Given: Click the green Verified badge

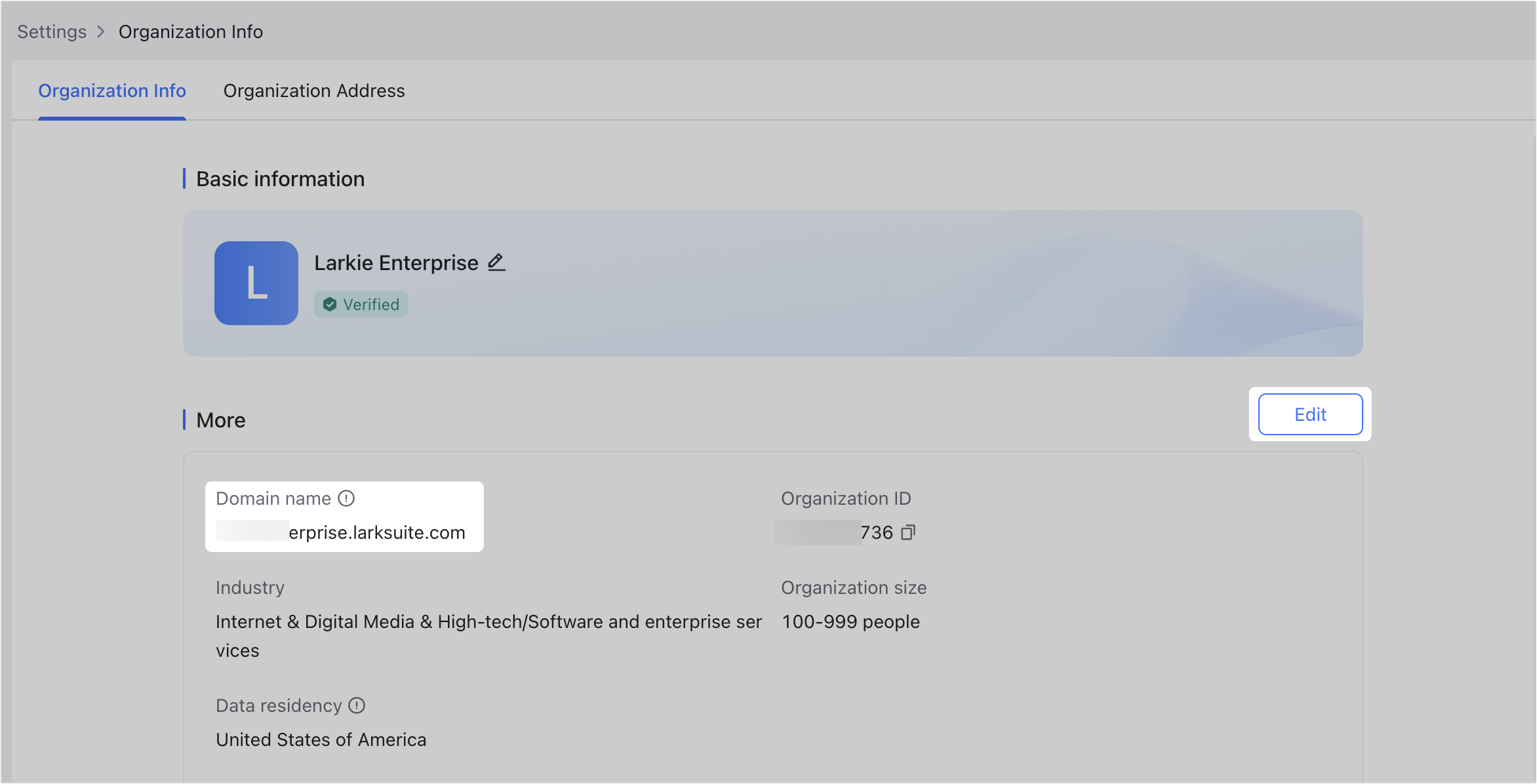Looking at the screenshot, I should pyautogui.click(x=361, y=304).
